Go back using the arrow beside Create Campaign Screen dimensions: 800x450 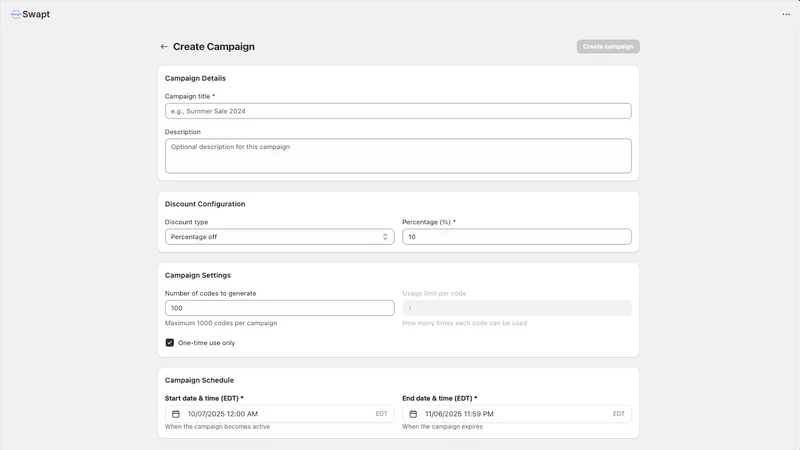(x=164, y=46)
